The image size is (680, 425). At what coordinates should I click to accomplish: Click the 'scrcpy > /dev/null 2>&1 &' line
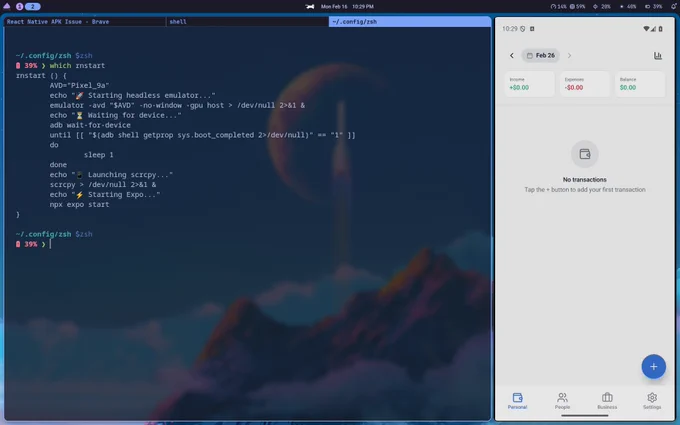tap(103, 184)
